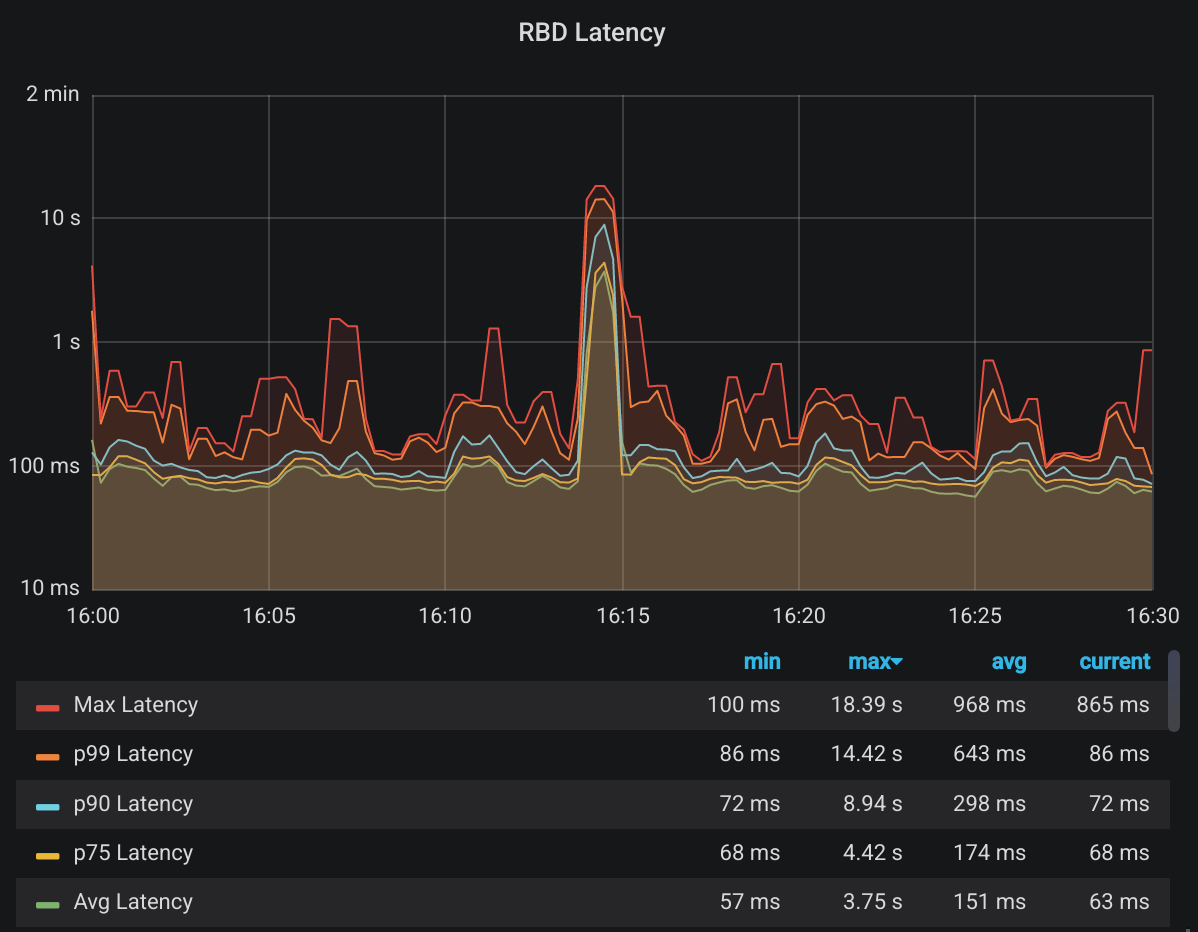The width and height of the screenshot is (1198, 932).
Task: Click the 16:15 time axis label
Action: point(623,616)
